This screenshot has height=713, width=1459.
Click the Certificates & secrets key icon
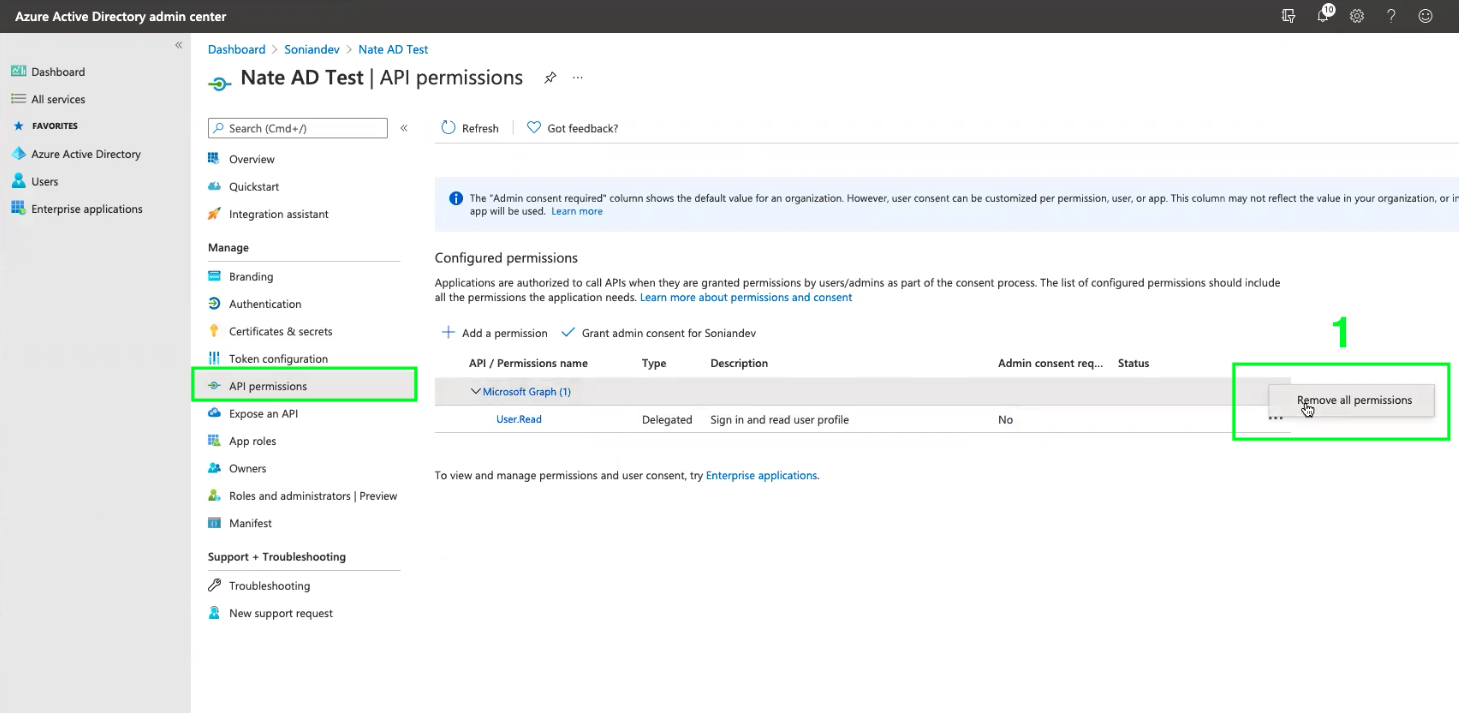click(x=214, y=331)
